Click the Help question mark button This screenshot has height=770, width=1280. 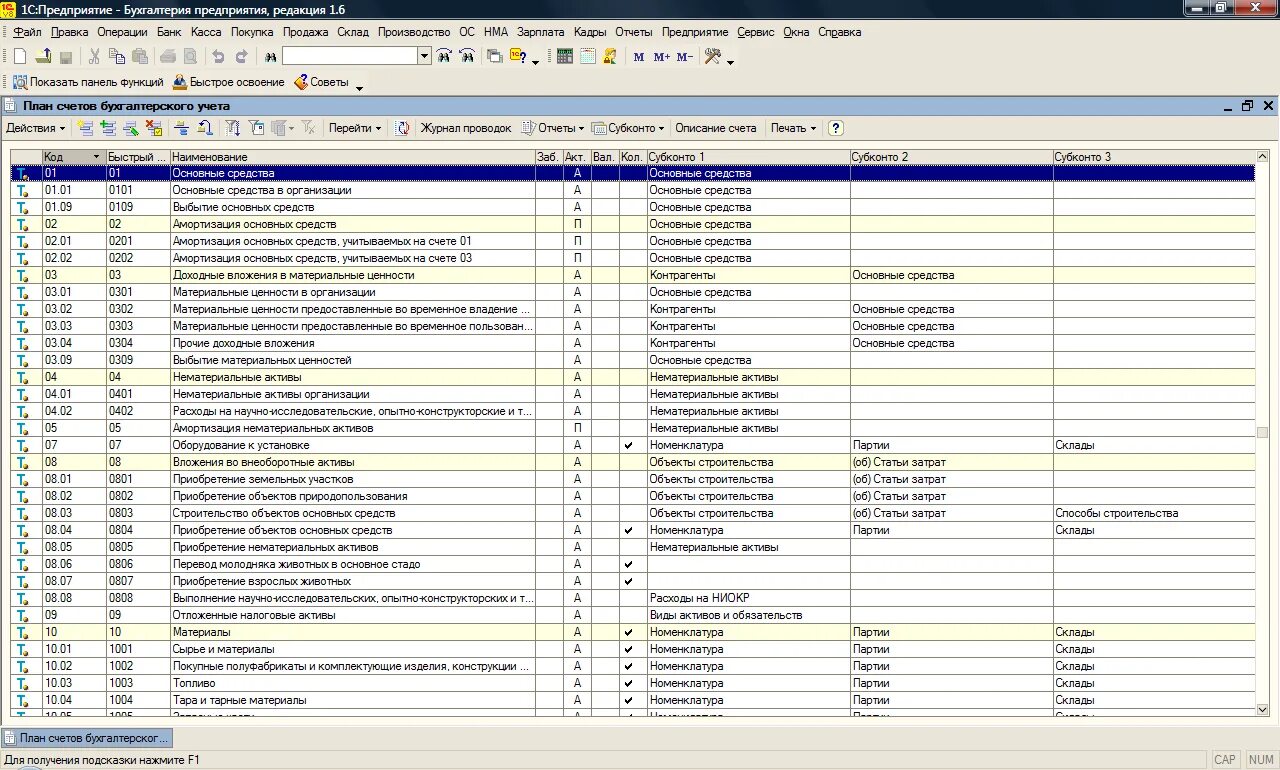[x=836, y=128]
